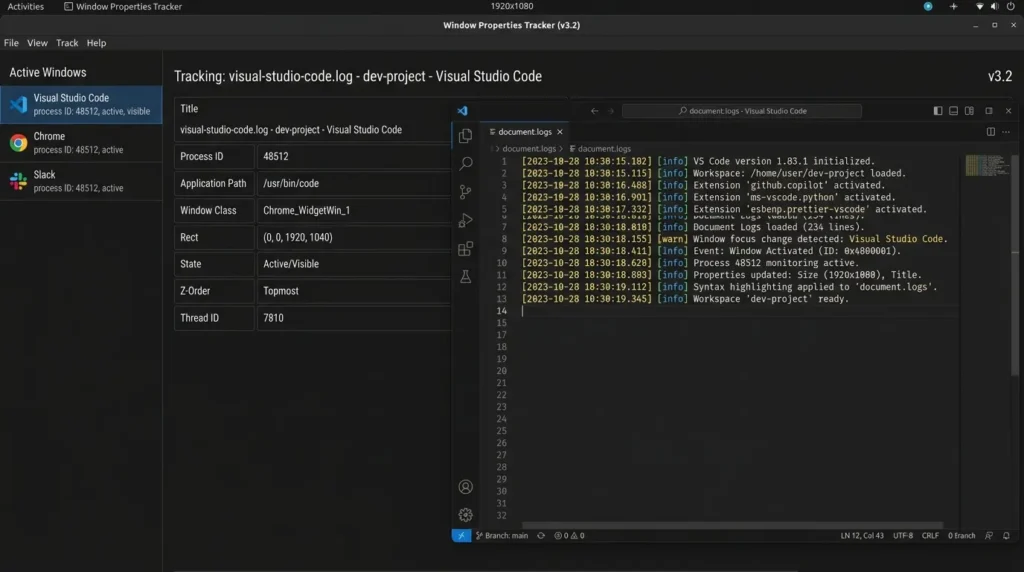
Task: Click the Accounts icon in VS Code
Action: coord(466,487)
